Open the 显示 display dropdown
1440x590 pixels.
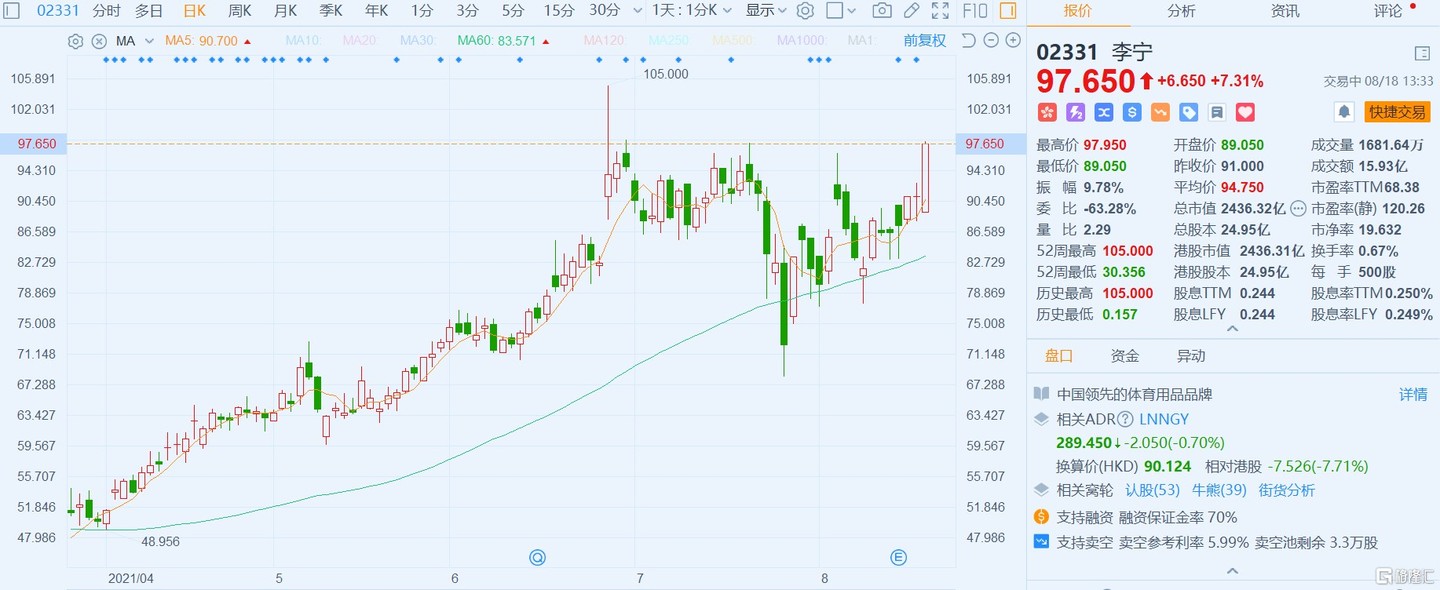pyautogui.click(x=766, y=11)
